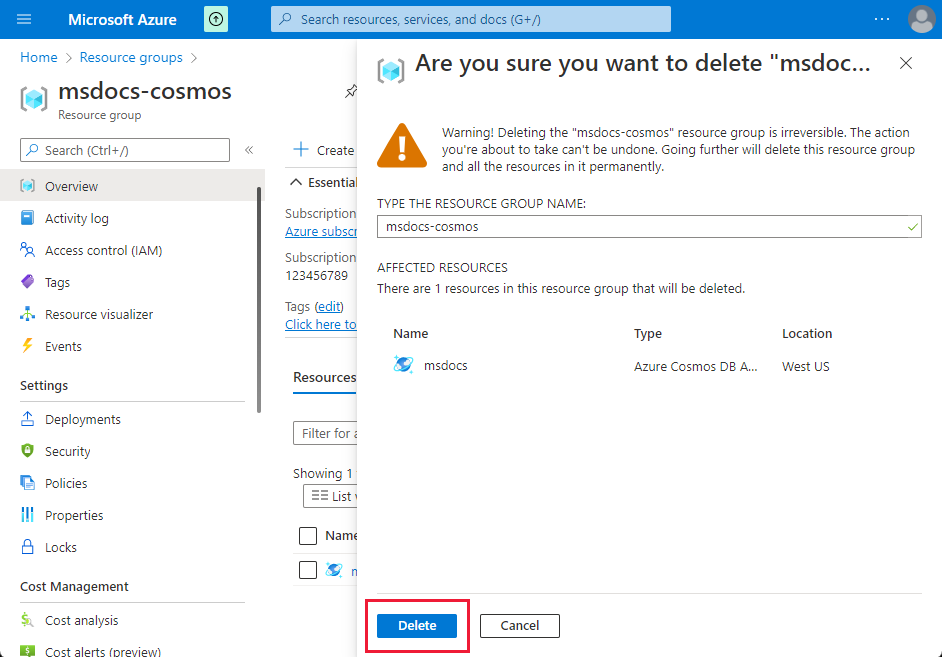Open the ellipsis more options in header
Screen dimensions: 942x657
tap(881, 19)
